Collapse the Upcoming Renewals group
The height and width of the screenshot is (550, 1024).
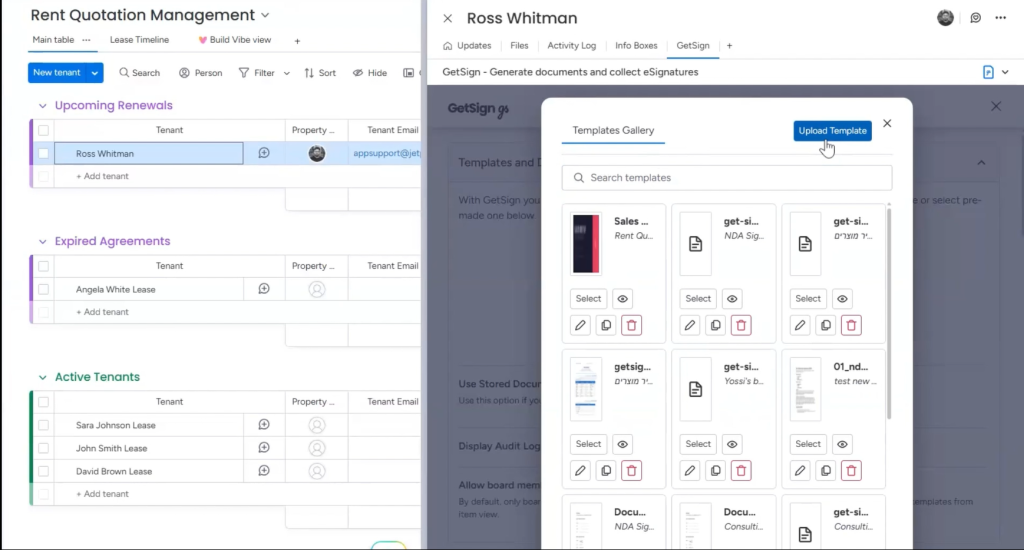click(42, 106)
